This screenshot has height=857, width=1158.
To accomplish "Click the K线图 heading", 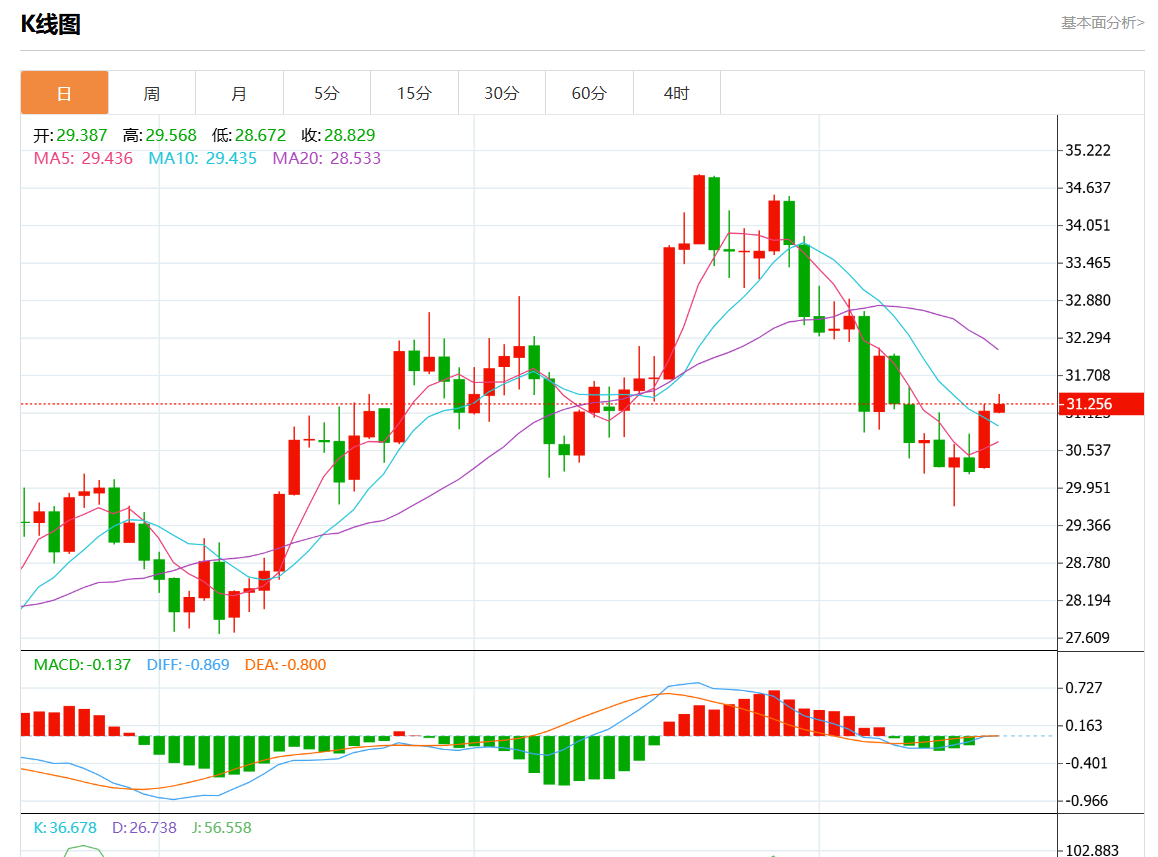I will [50, 24].
